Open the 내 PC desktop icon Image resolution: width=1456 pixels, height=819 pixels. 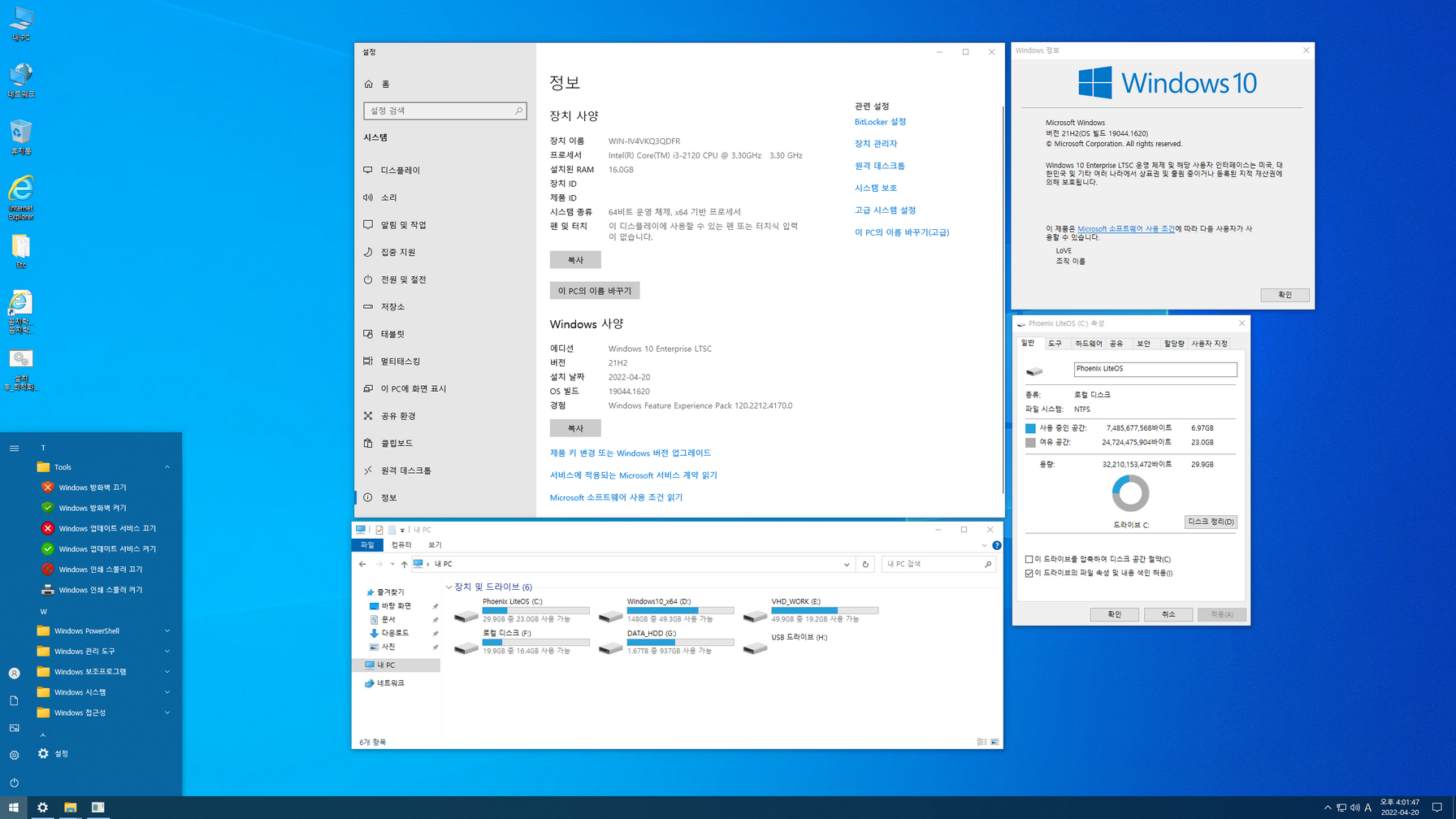click(x=20, y=24)
